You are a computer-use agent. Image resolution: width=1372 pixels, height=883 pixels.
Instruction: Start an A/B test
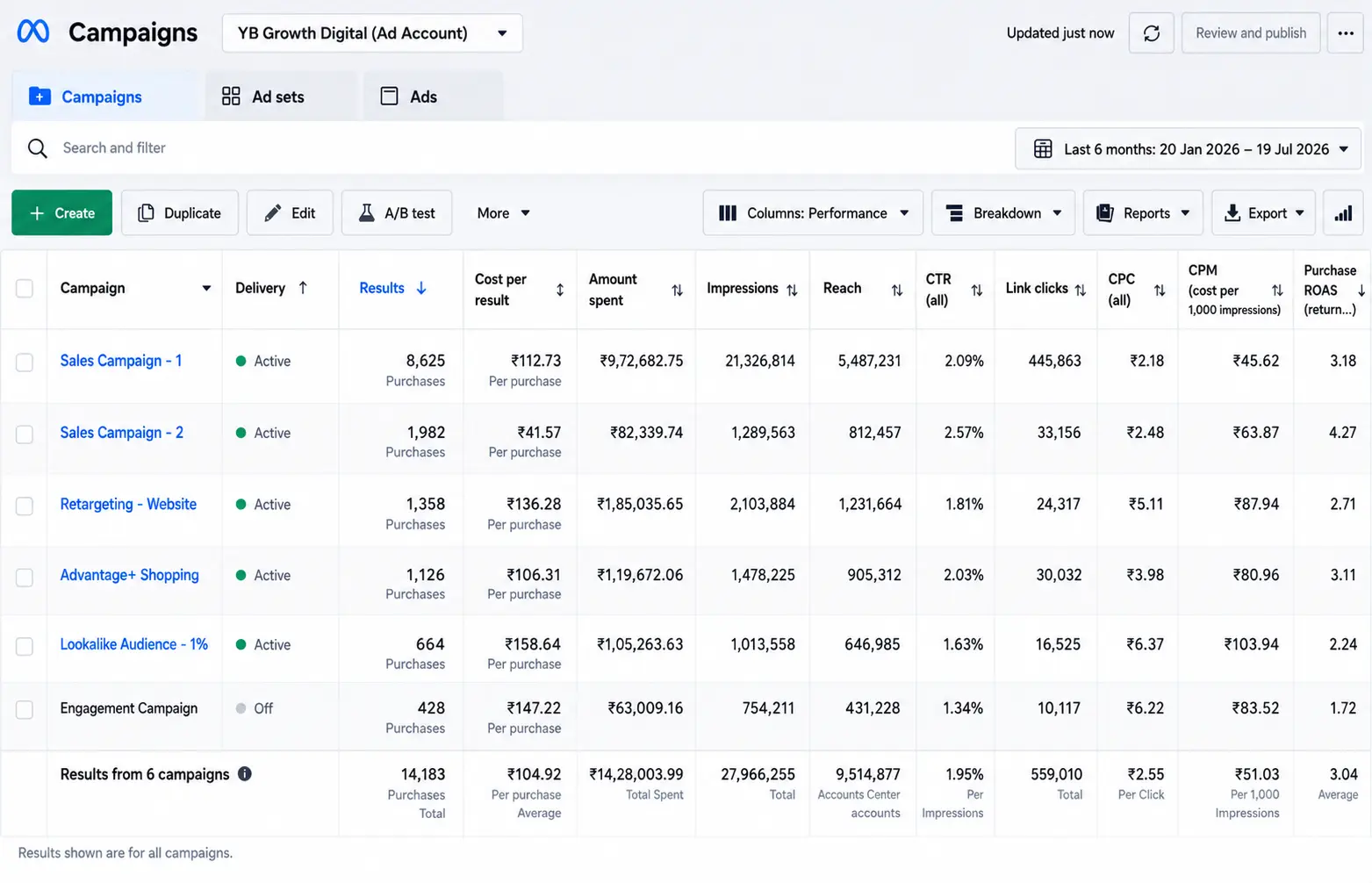tap(397, 213)
